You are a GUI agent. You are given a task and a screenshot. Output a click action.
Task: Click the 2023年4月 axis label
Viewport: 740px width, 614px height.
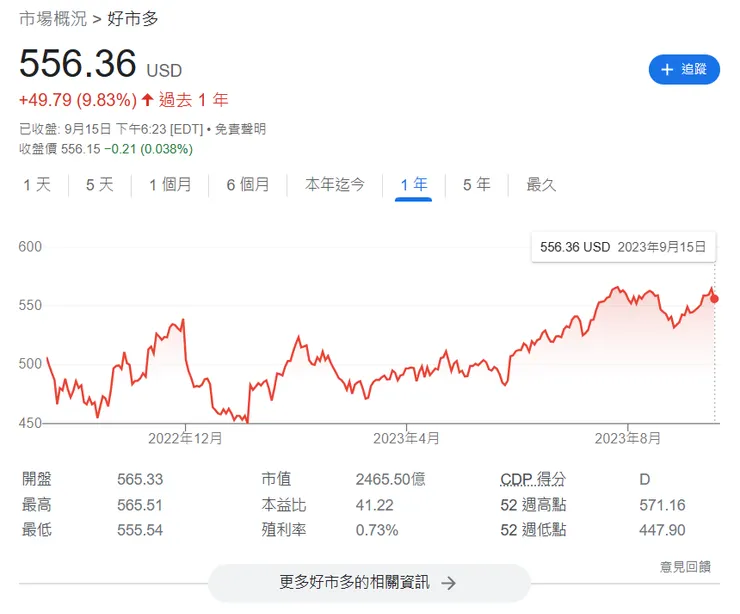pyautogui.click(x=406, y=438)
